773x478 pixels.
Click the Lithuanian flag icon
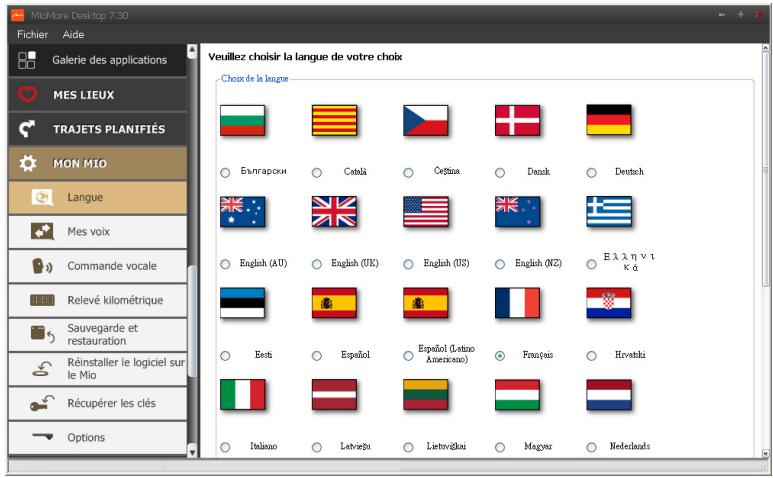pyautogui.click(x=426, y=395)
